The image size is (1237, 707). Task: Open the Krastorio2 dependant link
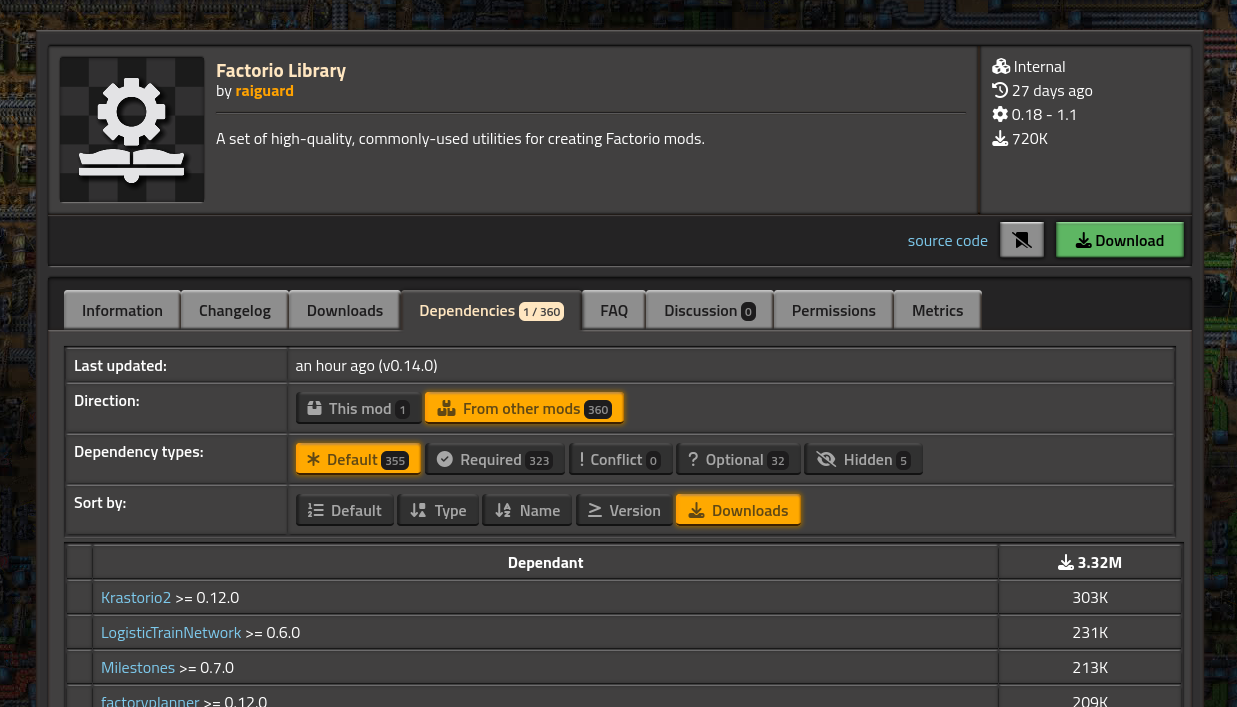(x=136, y=598)
